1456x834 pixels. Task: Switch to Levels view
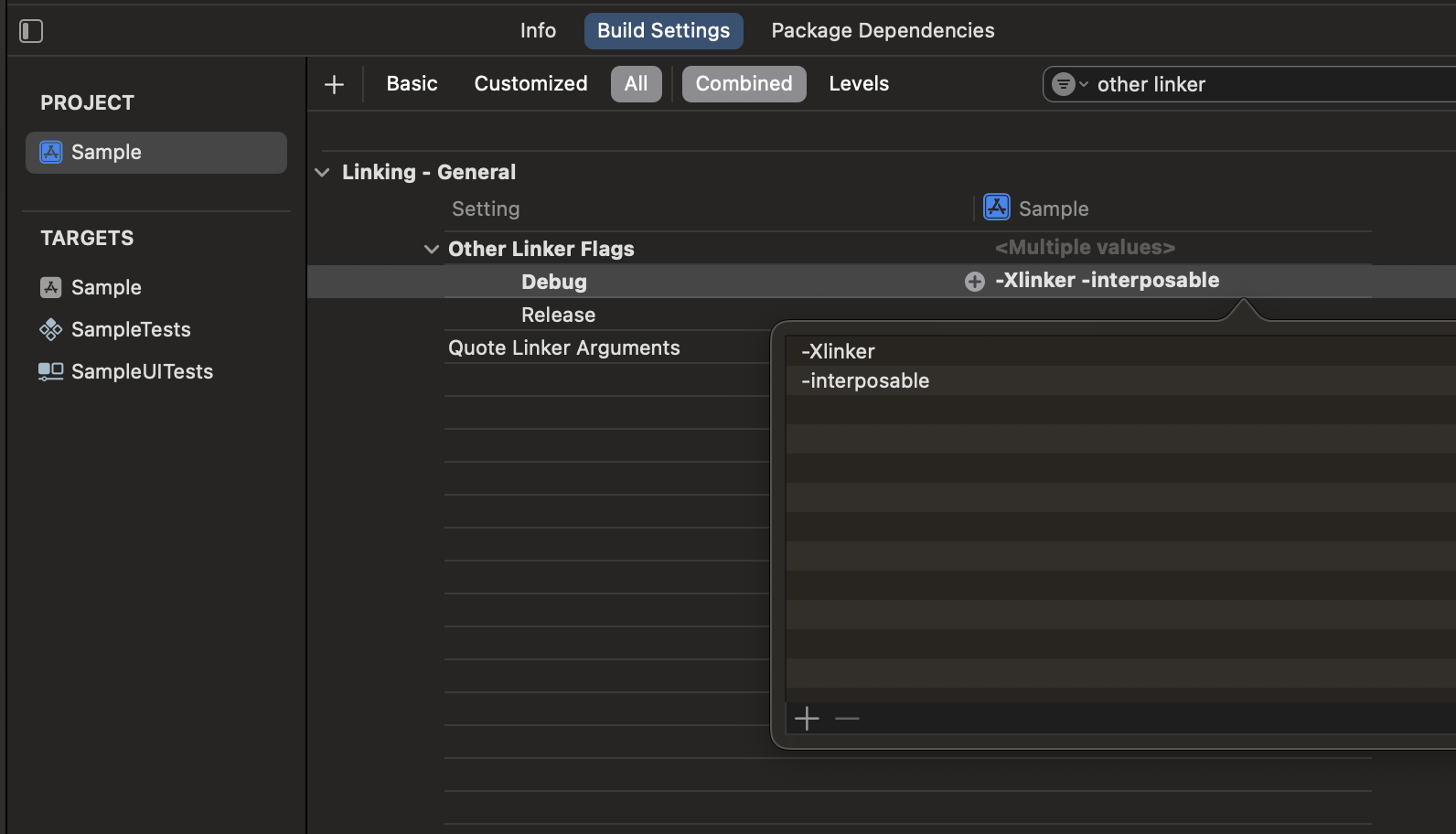tap(859, 83)
